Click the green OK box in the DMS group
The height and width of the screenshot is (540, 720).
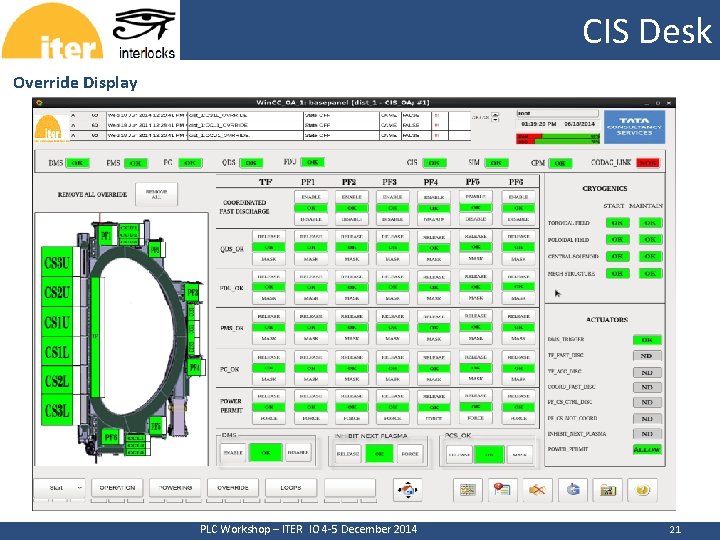tap(266, 453)
